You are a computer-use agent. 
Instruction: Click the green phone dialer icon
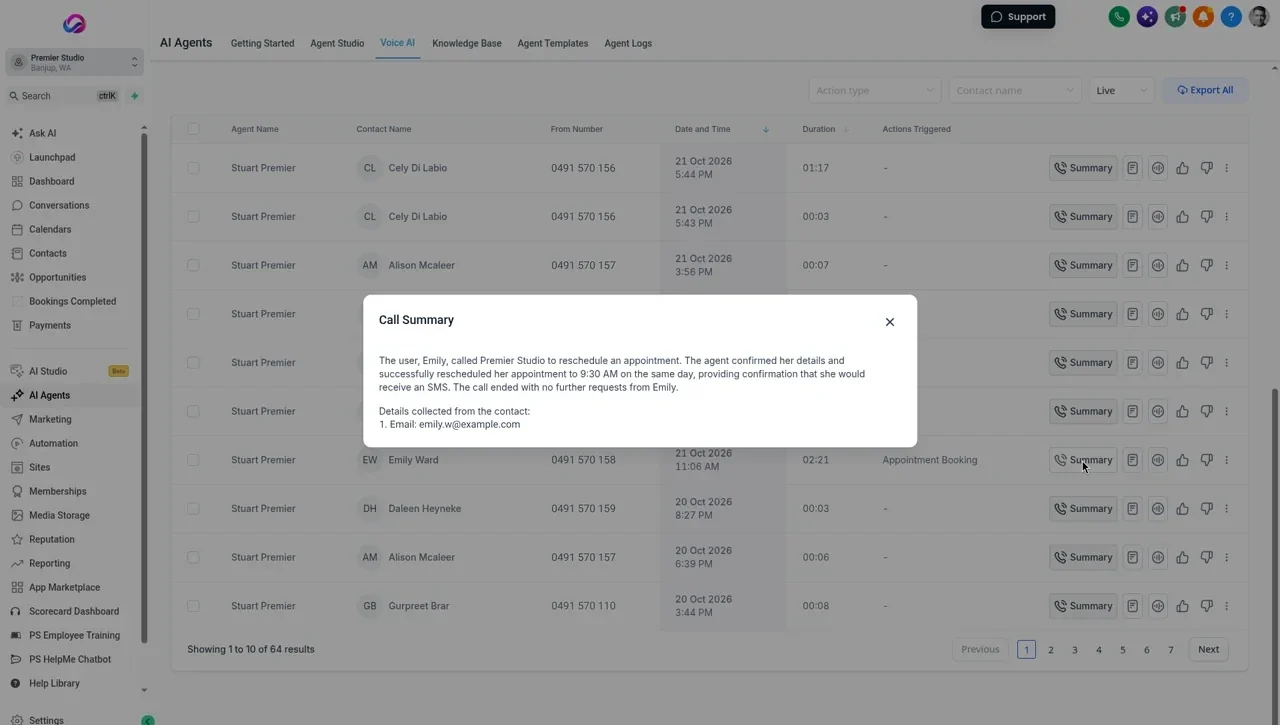tap(1119, 17)
